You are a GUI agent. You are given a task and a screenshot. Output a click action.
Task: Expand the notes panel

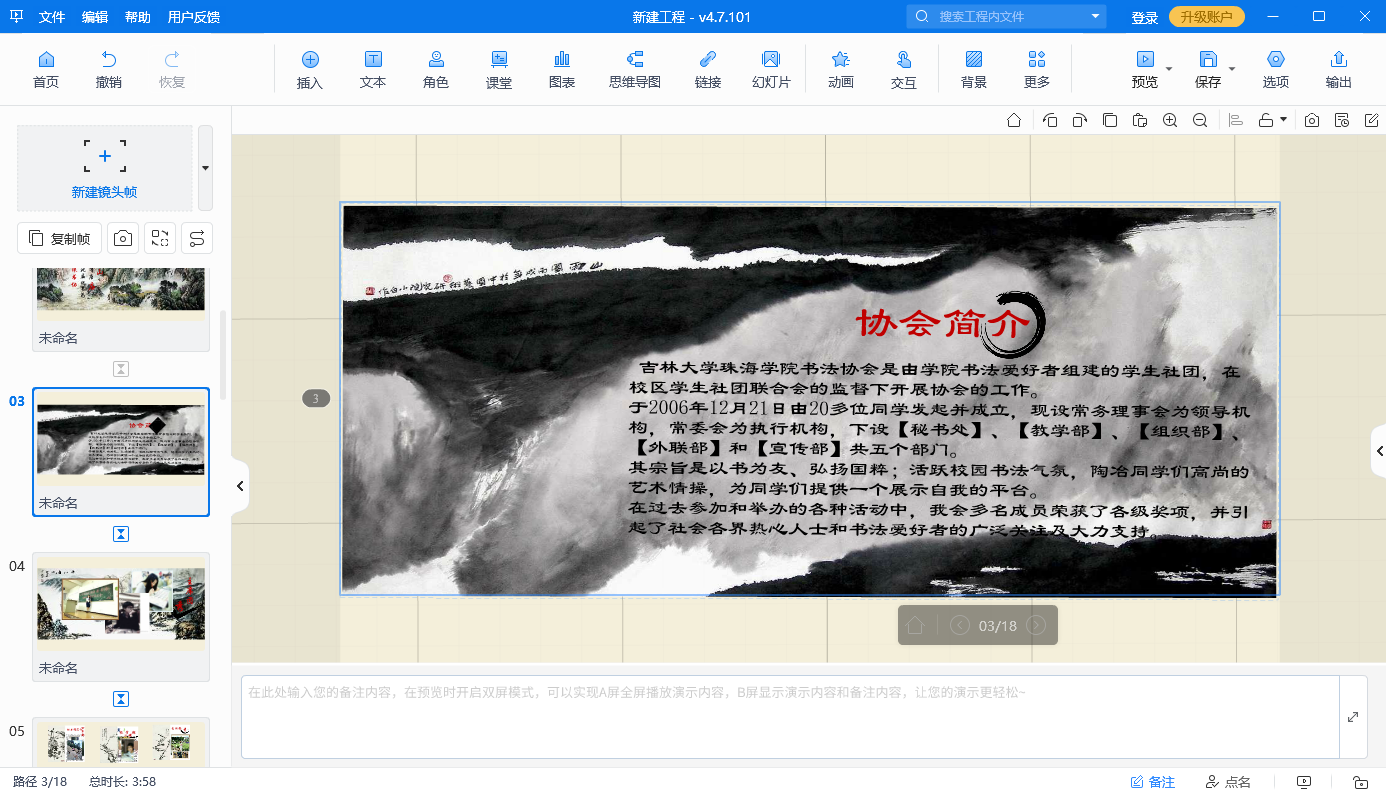[x=1353, y=717]
